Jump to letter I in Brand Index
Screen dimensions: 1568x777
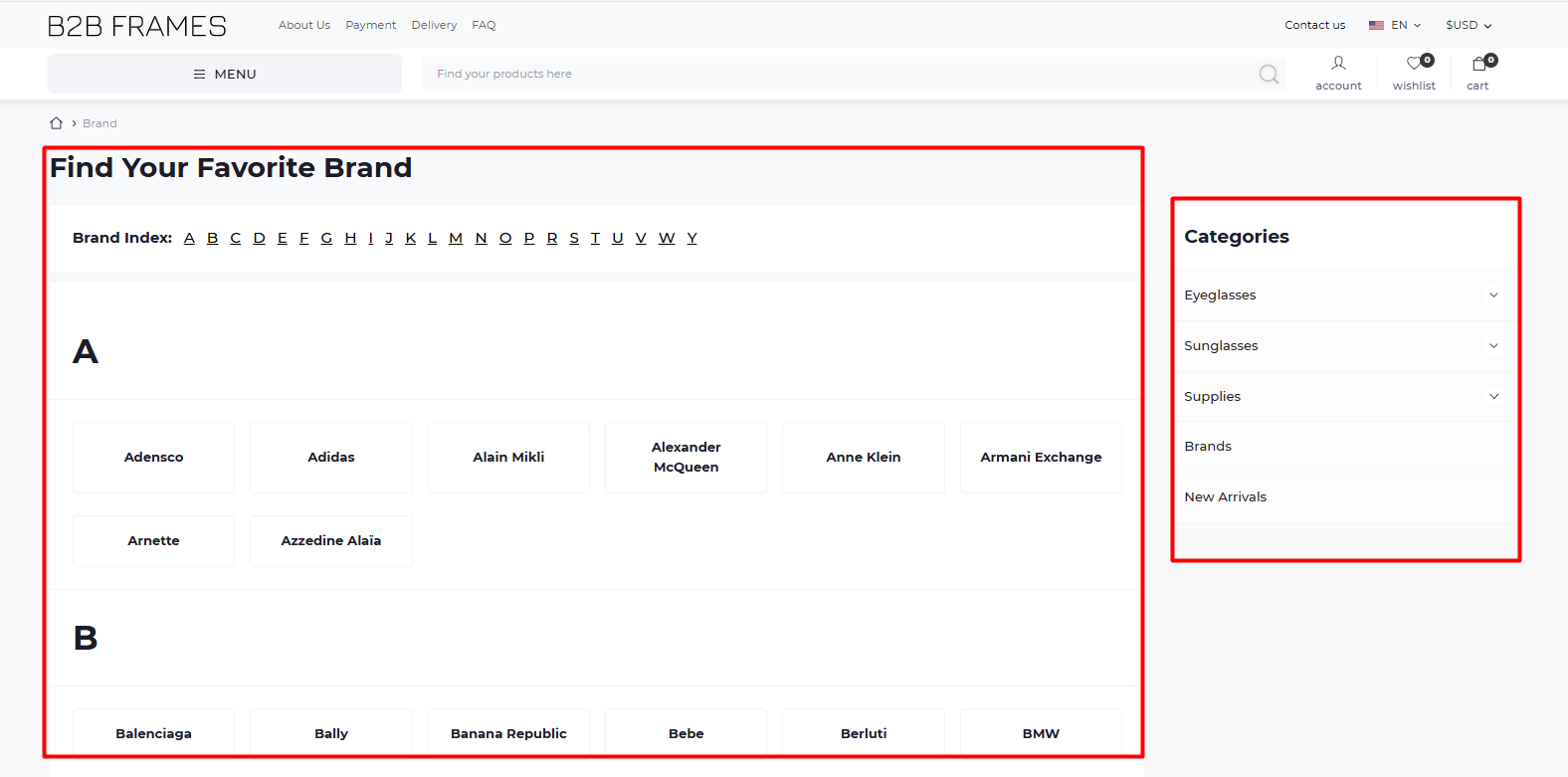(x=371, y=238)
